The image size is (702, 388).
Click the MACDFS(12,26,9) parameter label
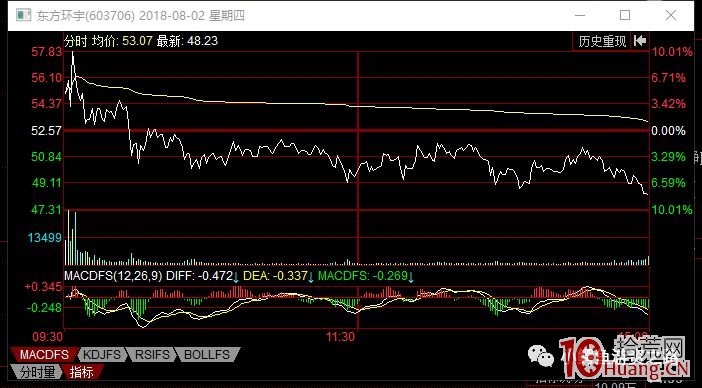pos(113,276)
